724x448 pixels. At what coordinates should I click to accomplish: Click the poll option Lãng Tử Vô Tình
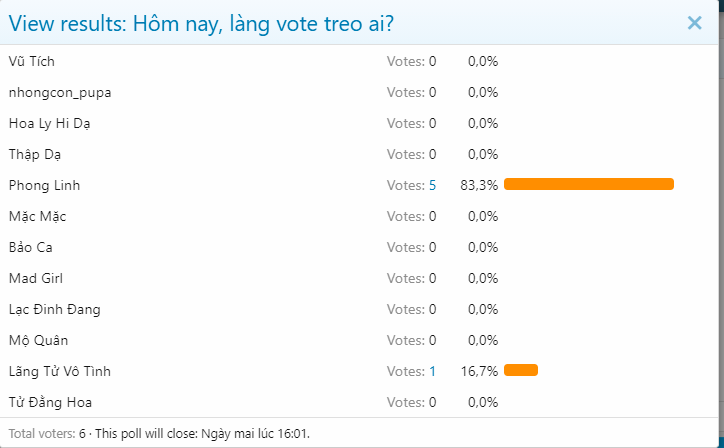59,371
